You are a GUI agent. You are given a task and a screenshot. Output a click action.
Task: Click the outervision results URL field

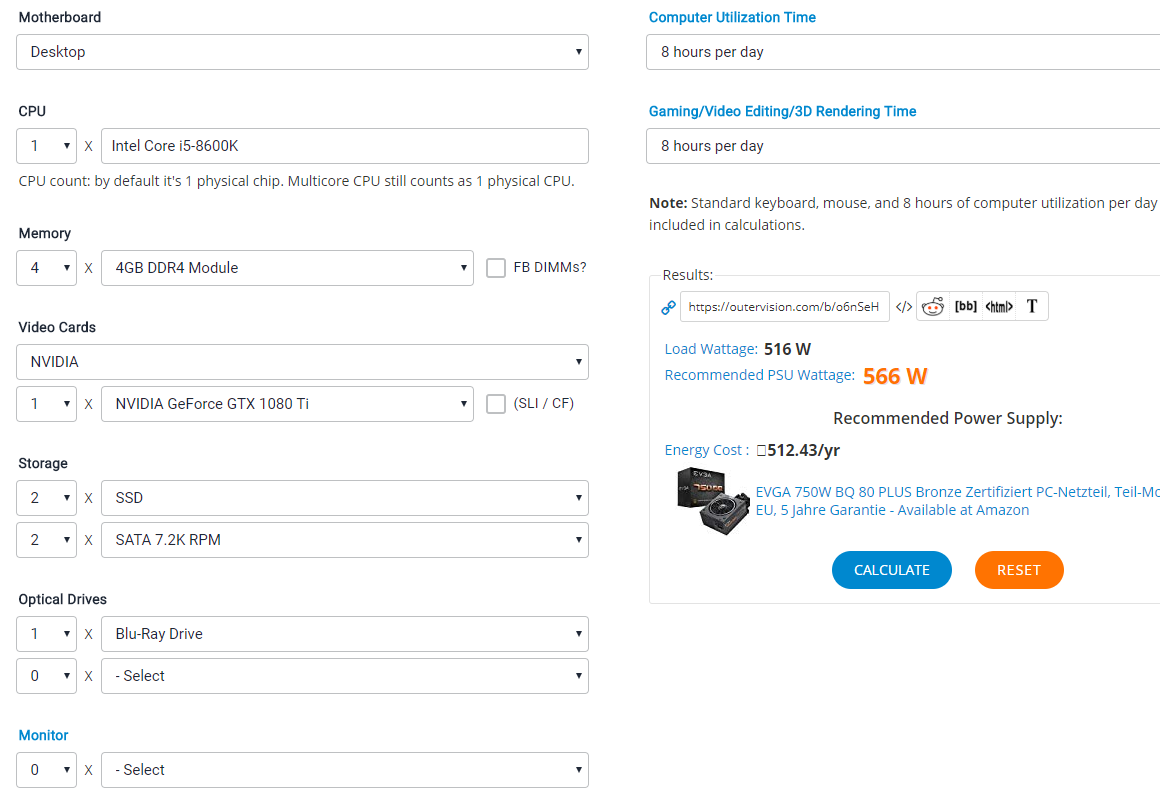point(784,306)
